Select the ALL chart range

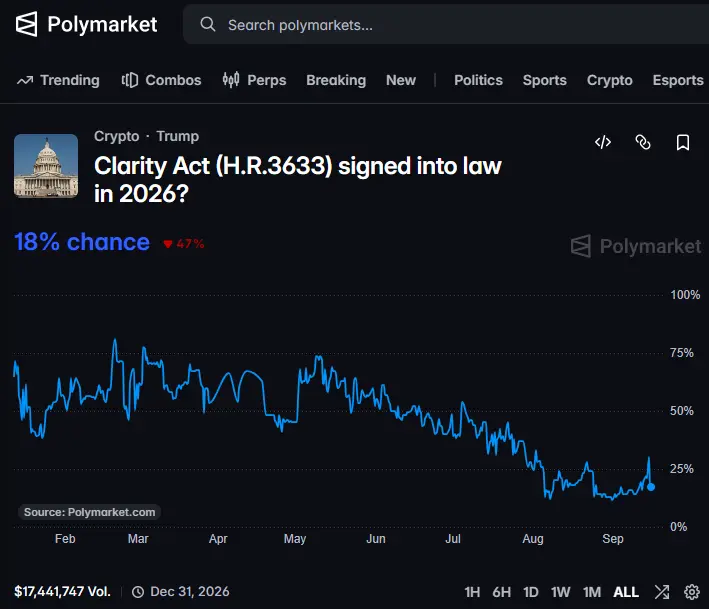626,592
